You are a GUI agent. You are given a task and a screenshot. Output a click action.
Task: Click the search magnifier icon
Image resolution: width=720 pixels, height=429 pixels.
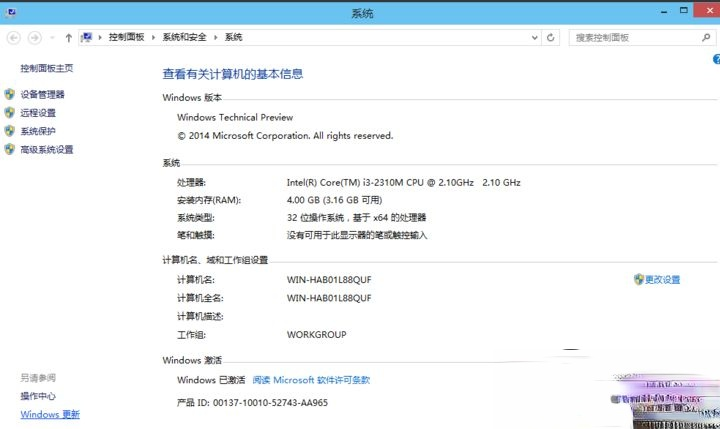706,38
